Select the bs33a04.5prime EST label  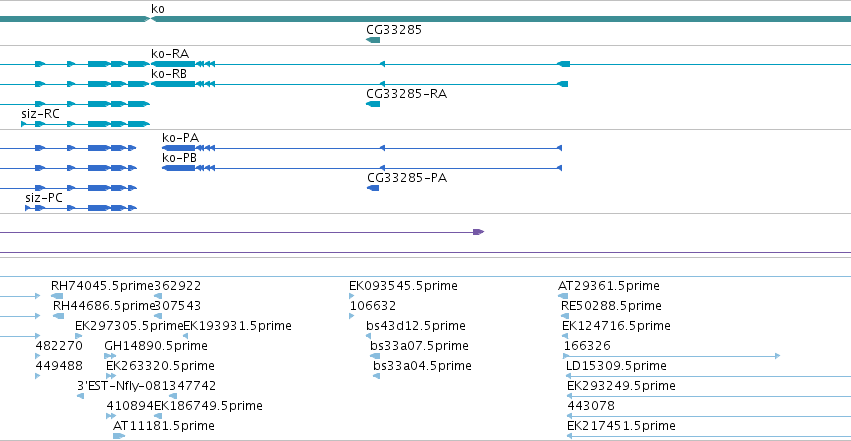pos(422,366)
